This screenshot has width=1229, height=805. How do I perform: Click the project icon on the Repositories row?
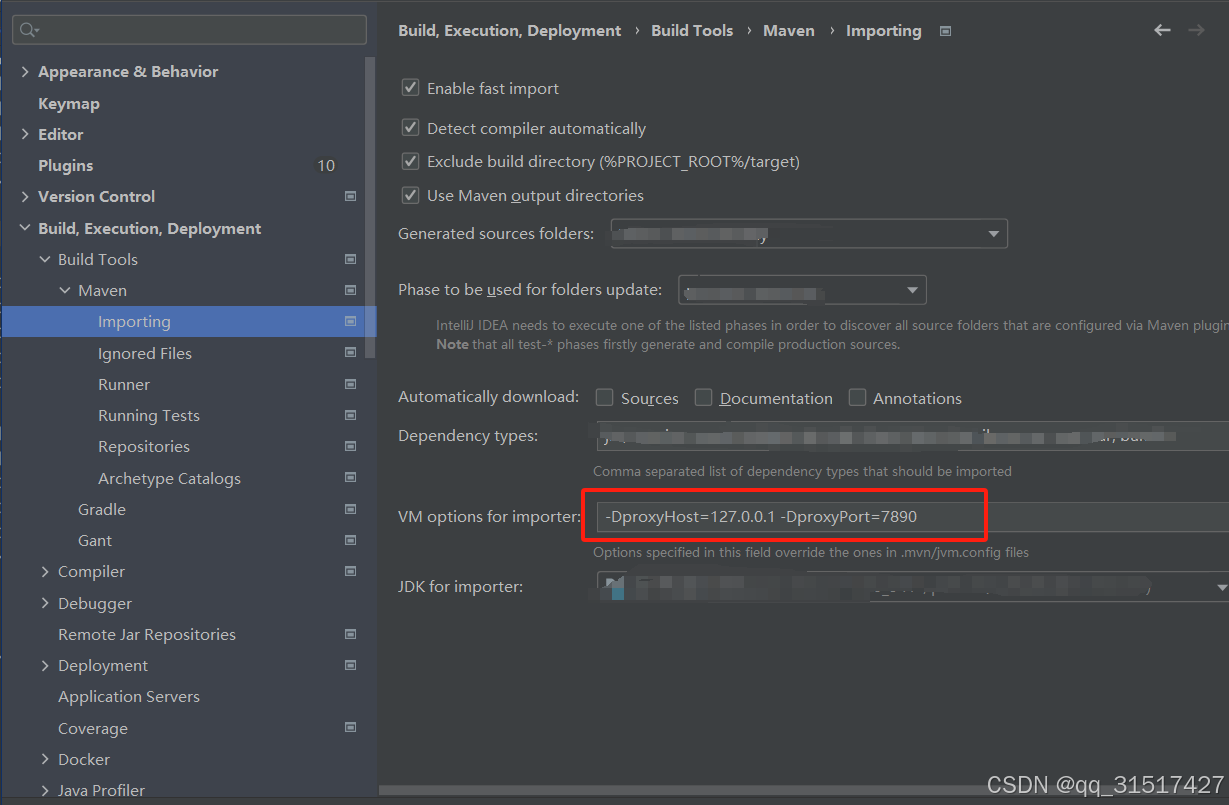[350, 446]
